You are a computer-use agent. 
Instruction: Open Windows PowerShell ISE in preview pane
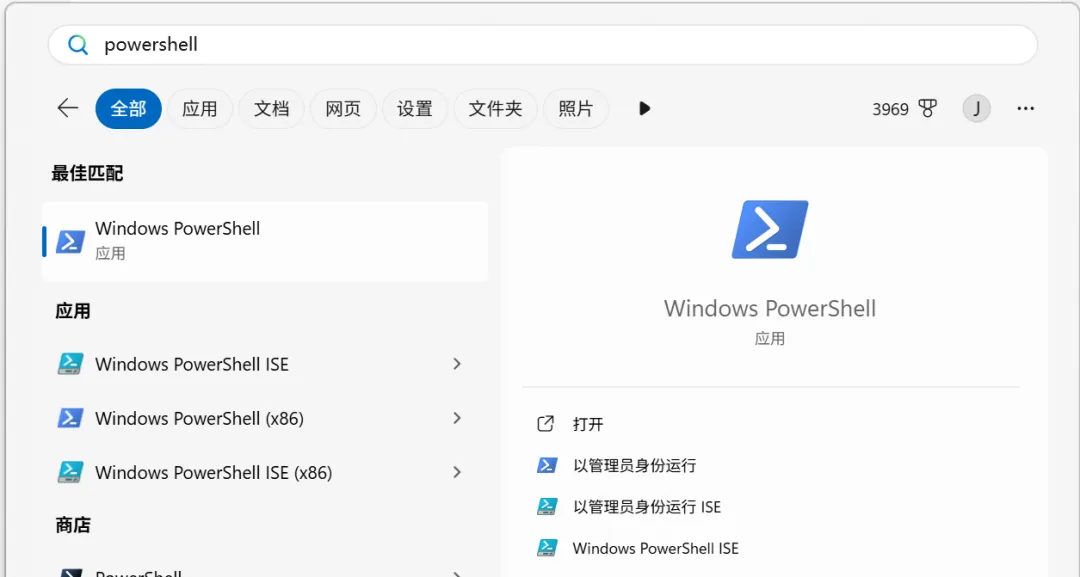click(x=655, y=548)
